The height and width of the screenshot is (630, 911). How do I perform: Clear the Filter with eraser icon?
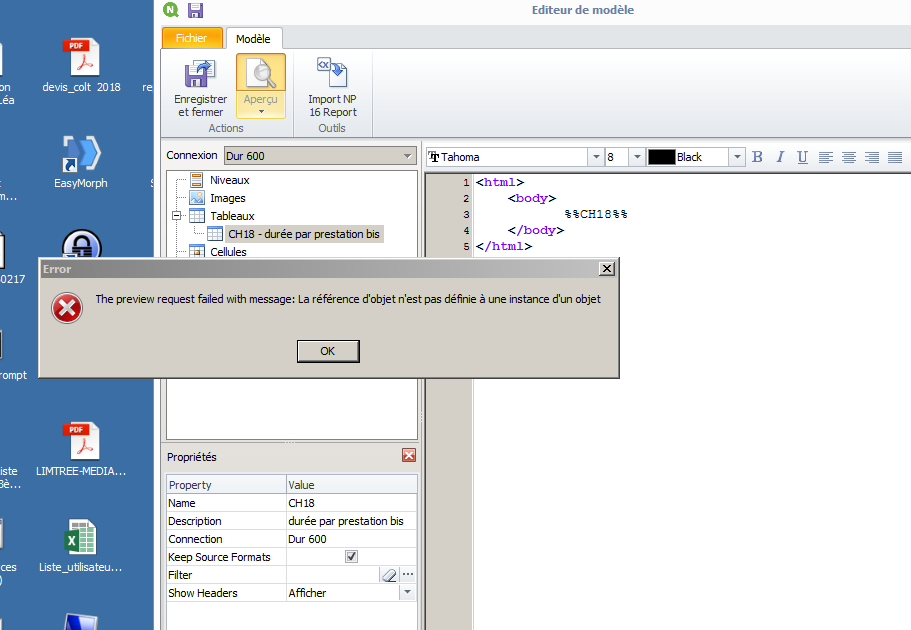click(389, 575)
